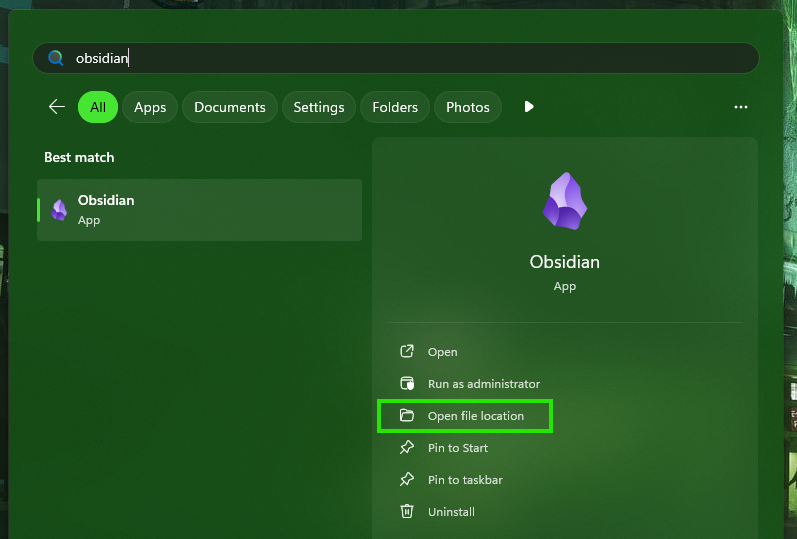Screen dimensions: 797x539
Task: Click the Run as administrator shield icon
Action: tap(407, 383)
